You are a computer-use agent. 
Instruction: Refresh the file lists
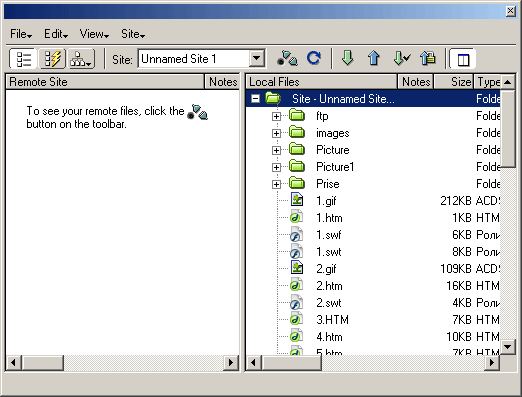[x=314, y=58]
